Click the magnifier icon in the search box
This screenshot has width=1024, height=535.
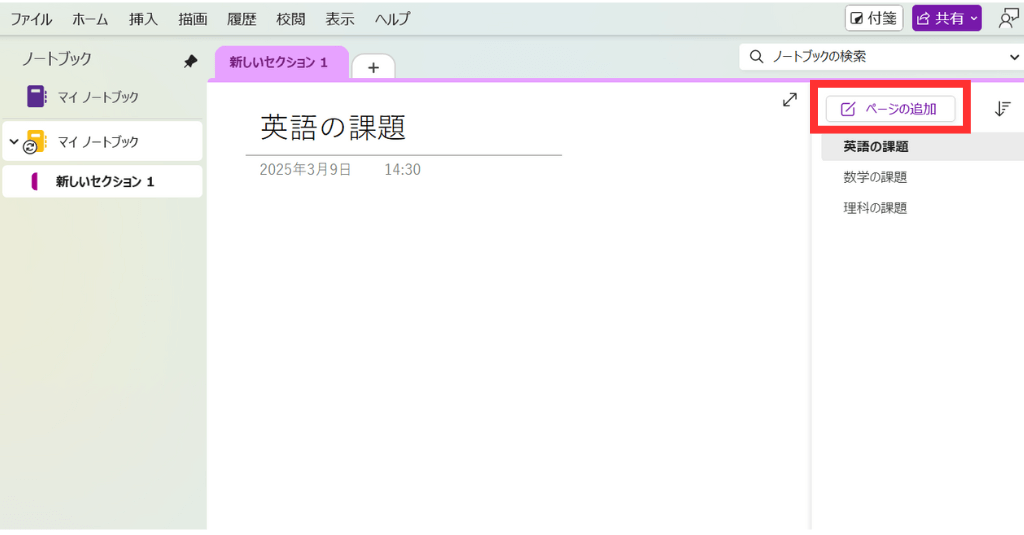[x=757, y=57]
